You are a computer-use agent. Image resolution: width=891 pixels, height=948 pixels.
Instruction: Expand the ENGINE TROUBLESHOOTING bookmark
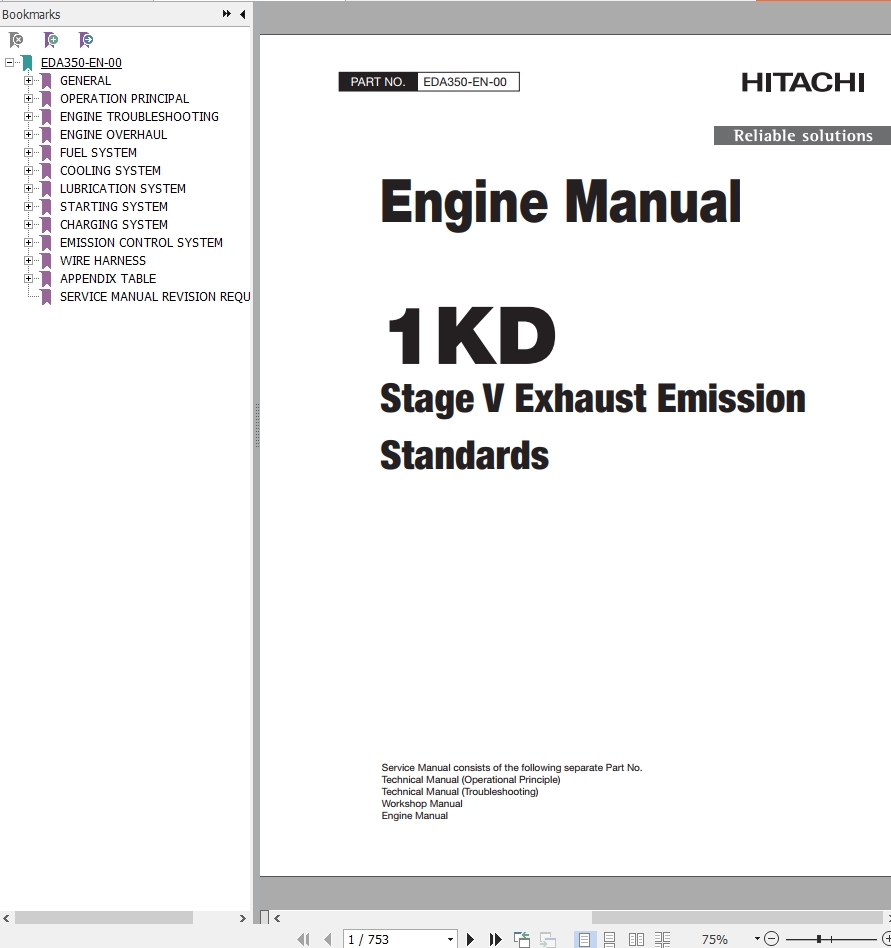pos(28,116)
